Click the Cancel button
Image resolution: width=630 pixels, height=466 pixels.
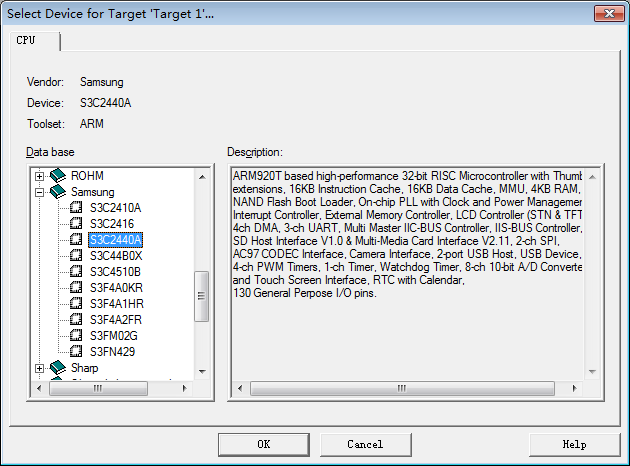point(365,444)
